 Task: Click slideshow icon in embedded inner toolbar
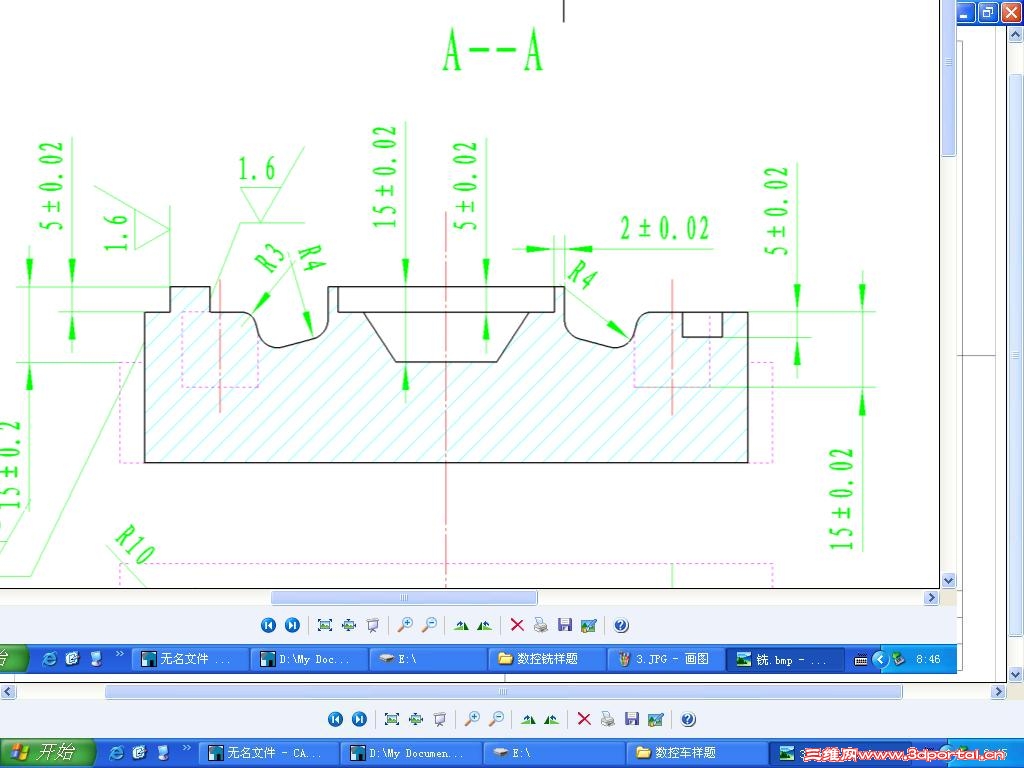point(372,625)
